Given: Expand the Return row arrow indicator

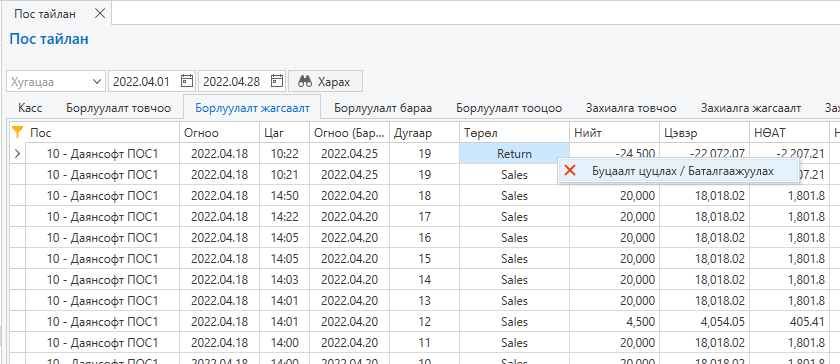Looking at the screenshot, I should pyautogui.click(x=17, y=154).
